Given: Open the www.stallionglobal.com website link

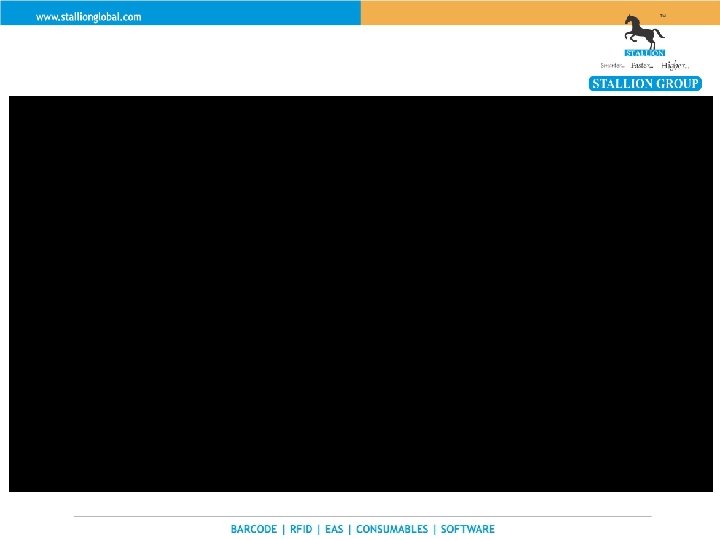Looking at the screenshot, I should (x=89, y=17).
